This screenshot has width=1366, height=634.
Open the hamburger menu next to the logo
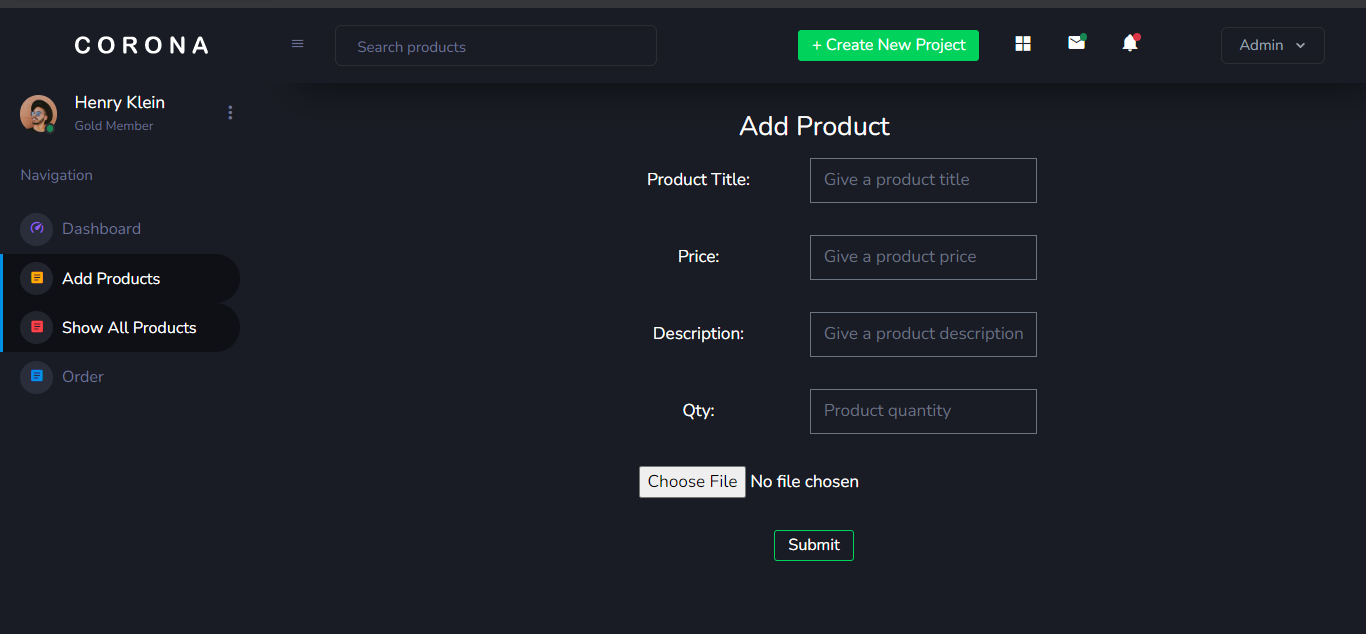297,43
